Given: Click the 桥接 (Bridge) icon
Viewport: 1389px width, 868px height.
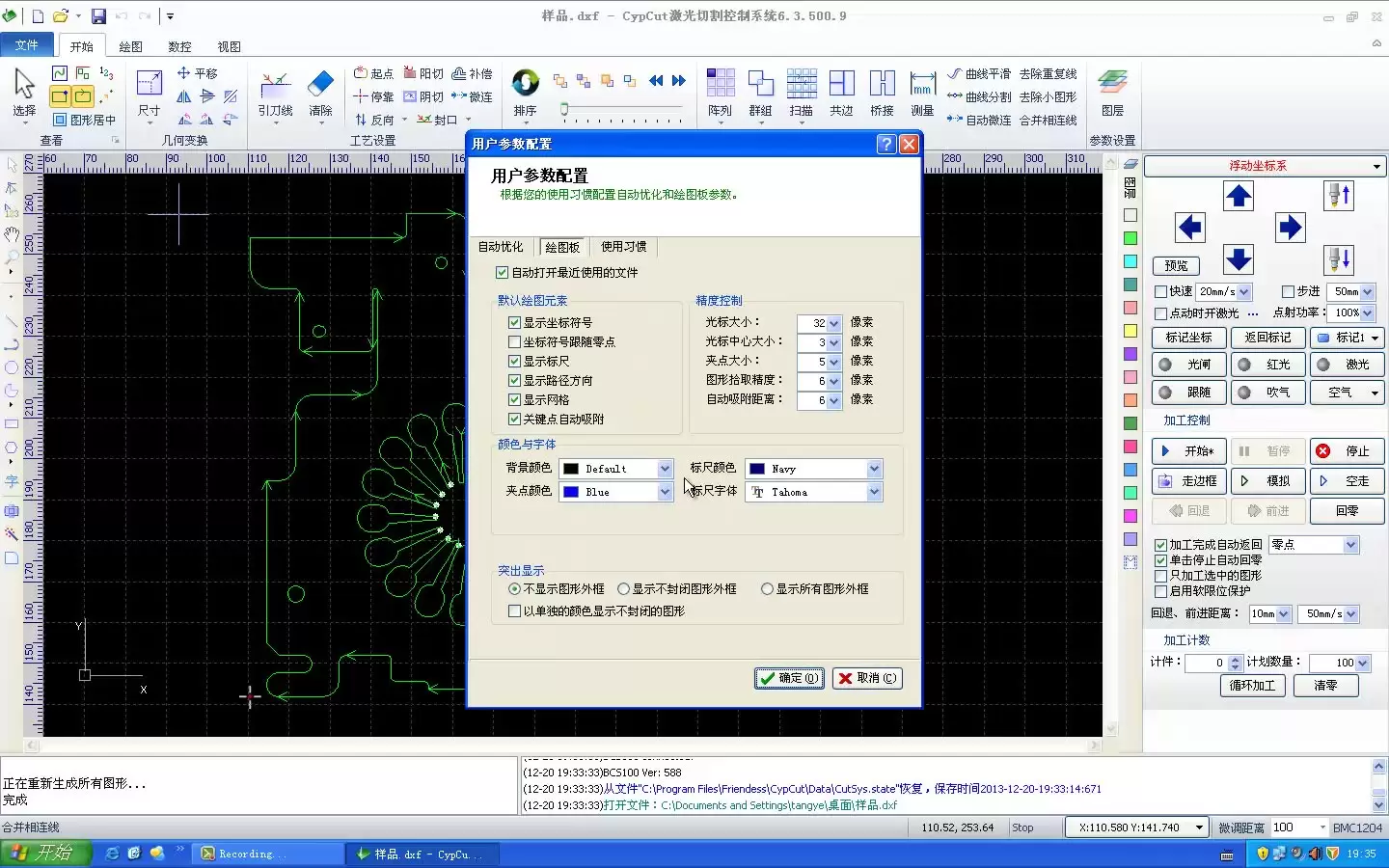Looking at the screenshot, I should pos(883,93).
